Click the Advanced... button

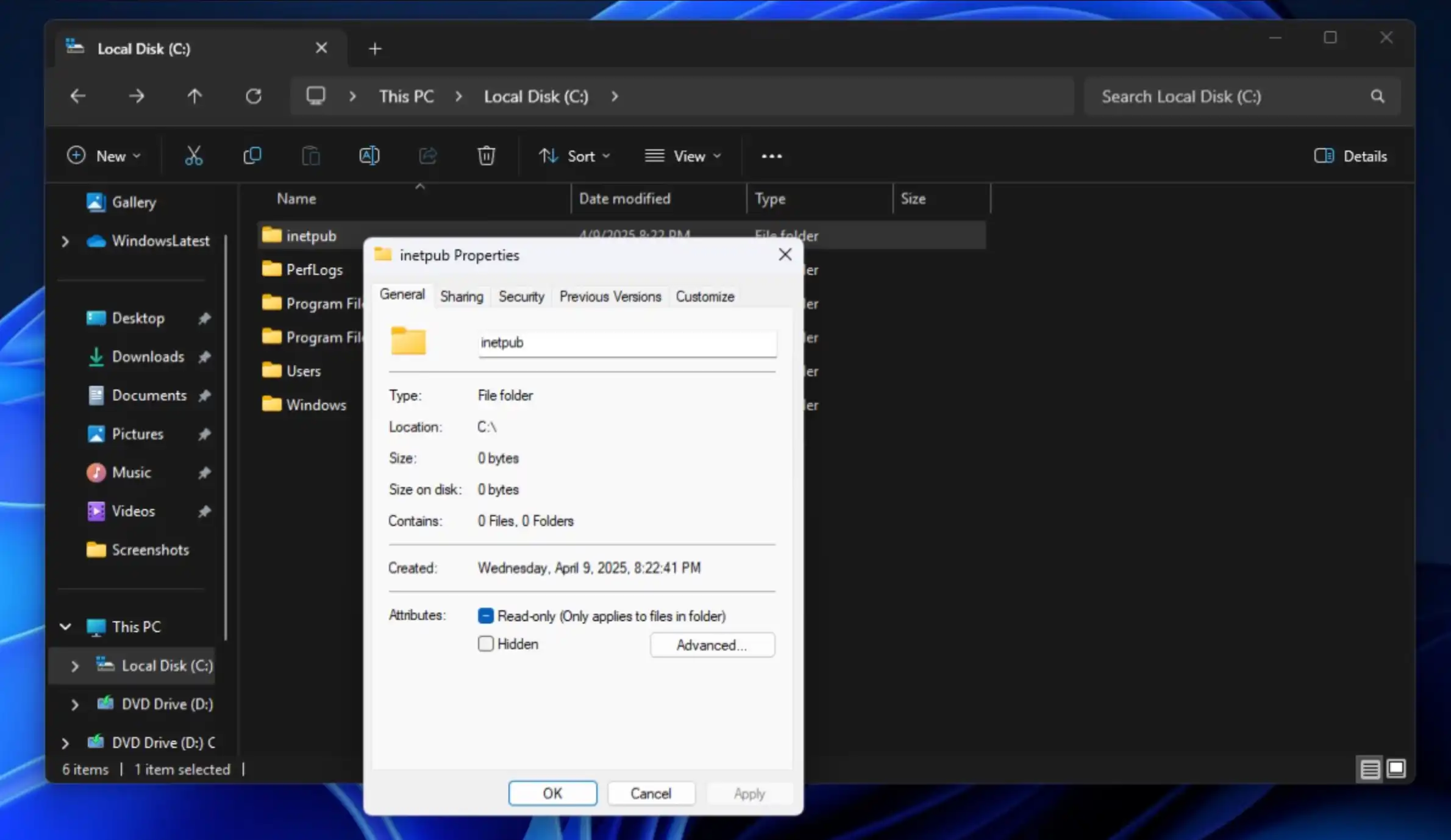711,645
